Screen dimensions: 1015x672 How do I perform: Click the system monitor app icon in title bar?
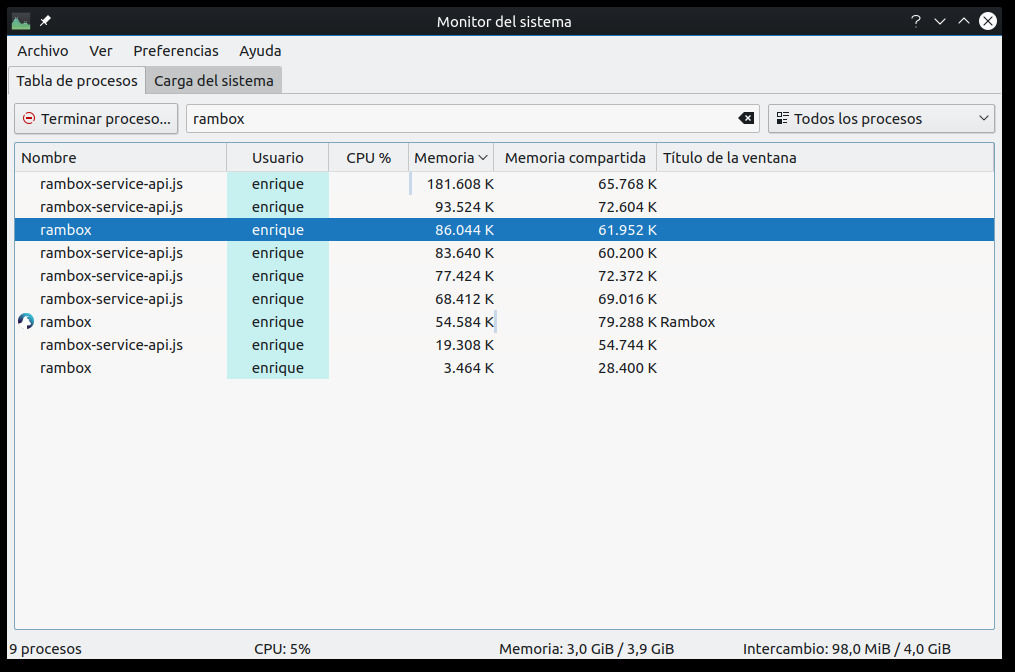click(21, 21)
